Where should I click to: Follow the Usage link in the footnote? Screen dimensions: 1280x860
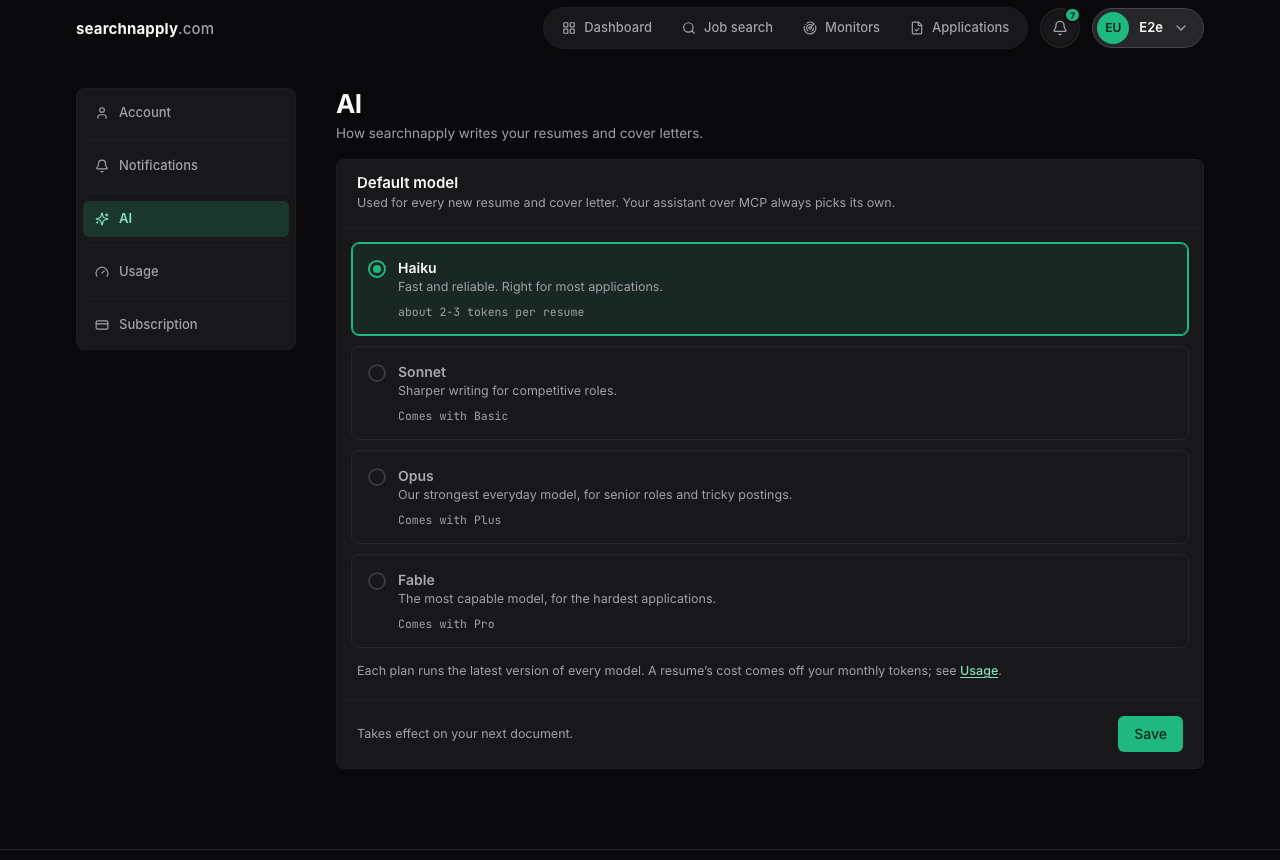click(979, 671)
